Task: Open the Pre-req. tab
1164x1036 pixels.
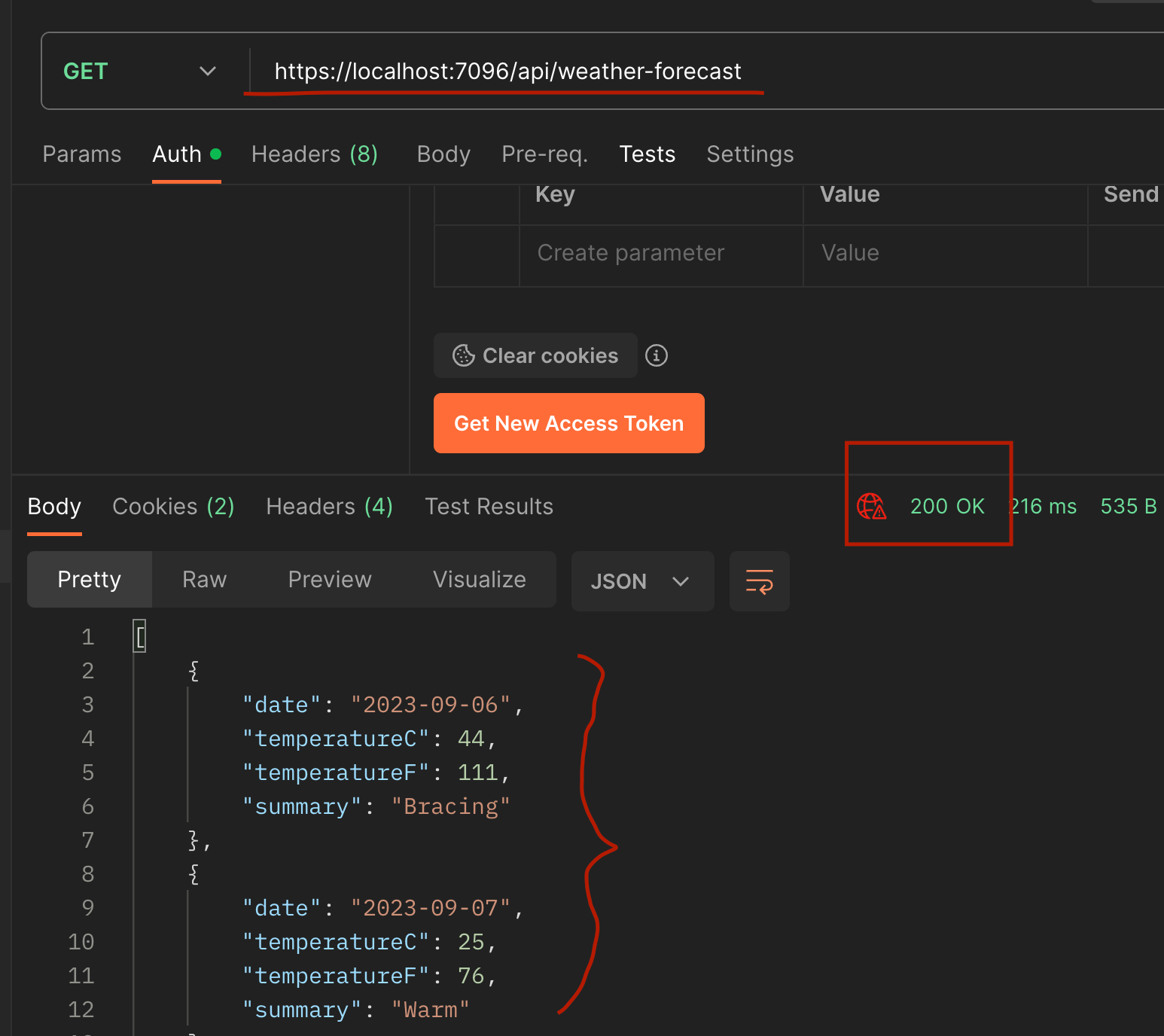Action: pos(545,154)
